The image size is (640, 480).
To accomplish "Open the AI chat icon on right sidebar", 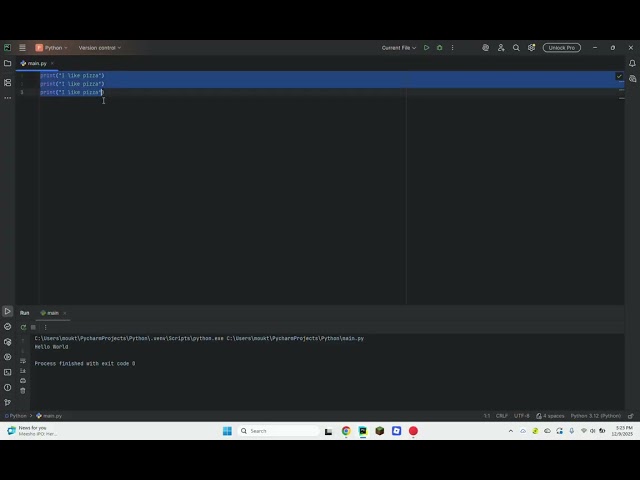I will [632, 79].
